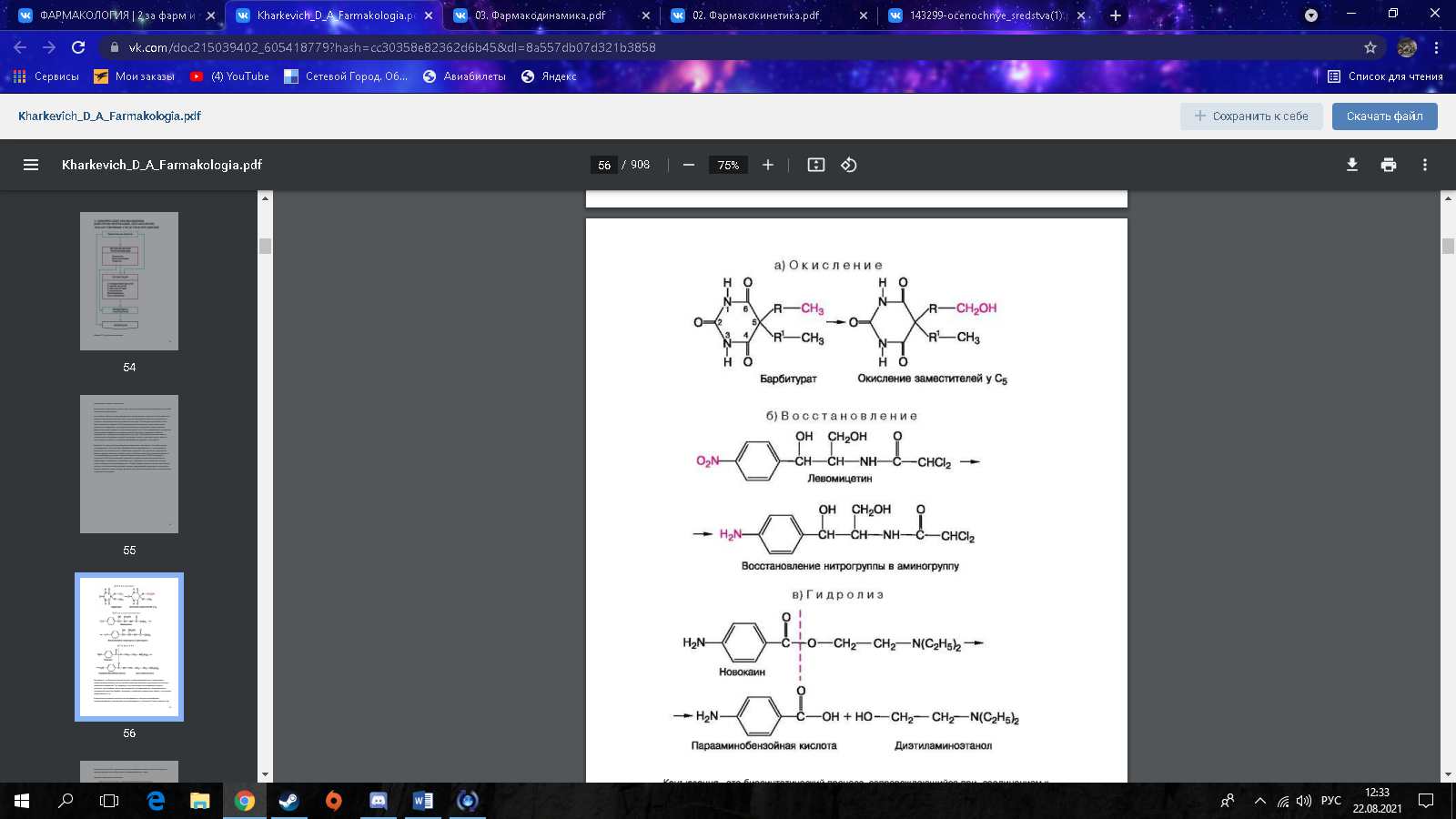Switch to the 02. Фармакокинетика.pdf tab
The height and width of the screenshot is (819, 1456).
point(767,15)
